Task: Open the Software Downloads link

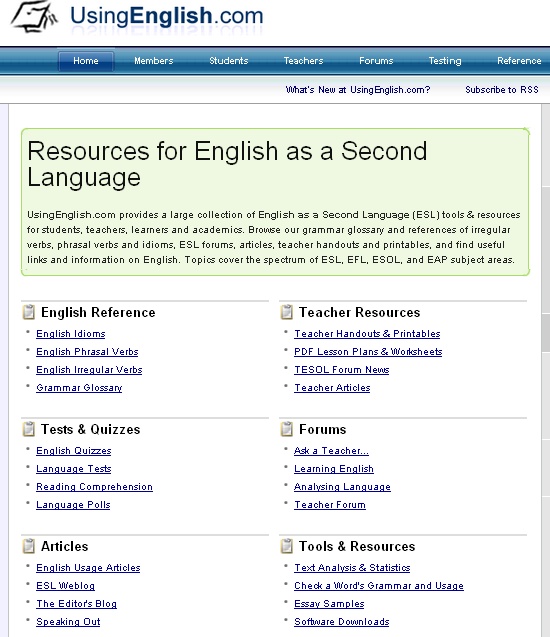Action: point(342,622)
